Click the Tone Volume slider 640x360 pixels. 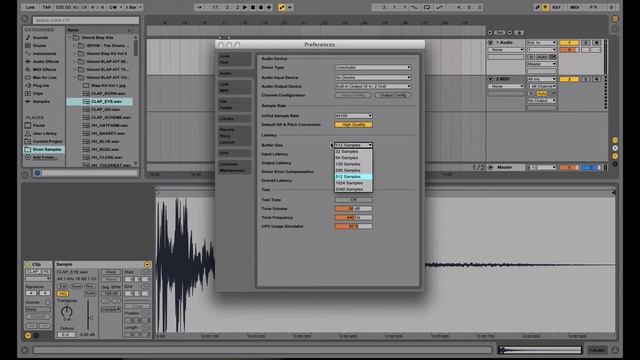[353, 209]
